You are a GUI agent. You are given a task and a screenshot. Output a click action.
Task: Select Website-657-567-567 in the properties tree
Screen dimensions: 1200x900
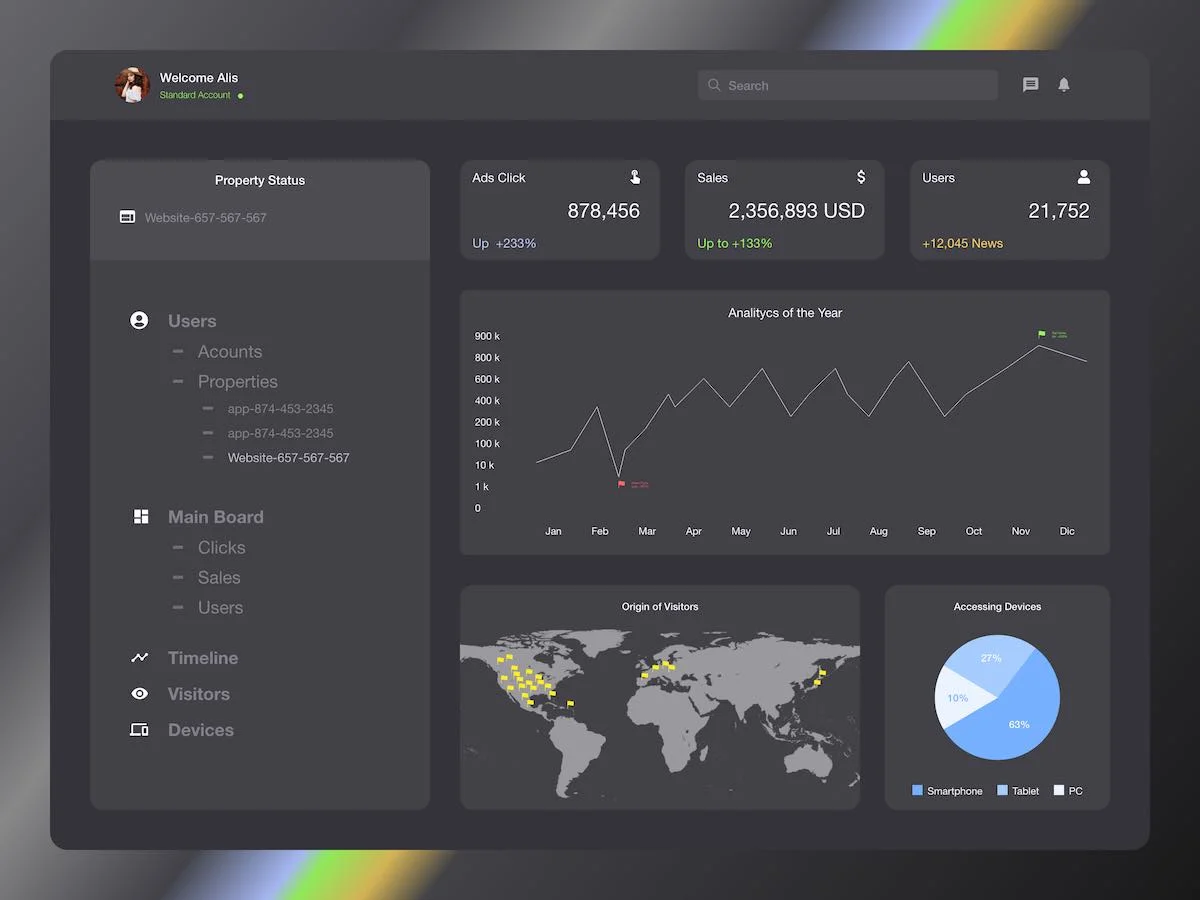[288, 458]
